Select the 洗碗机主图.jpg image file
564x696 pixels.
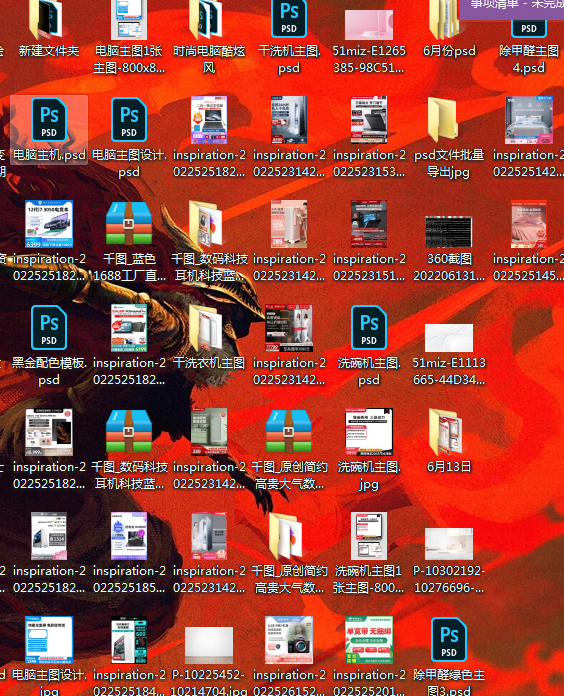368,431
